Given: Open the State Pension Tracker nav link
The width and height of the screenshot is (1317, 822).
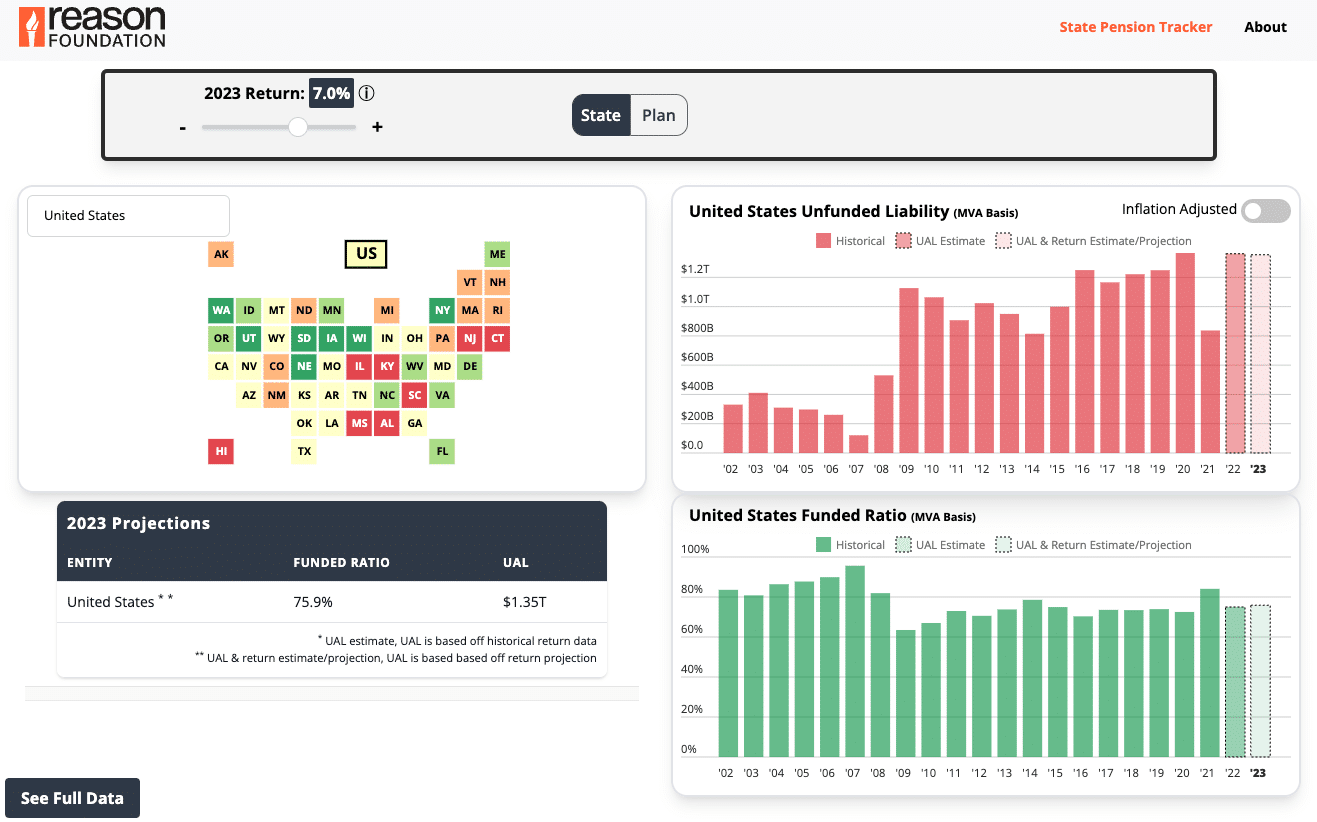Looking at the screenshot, I should click(1136, 27).
